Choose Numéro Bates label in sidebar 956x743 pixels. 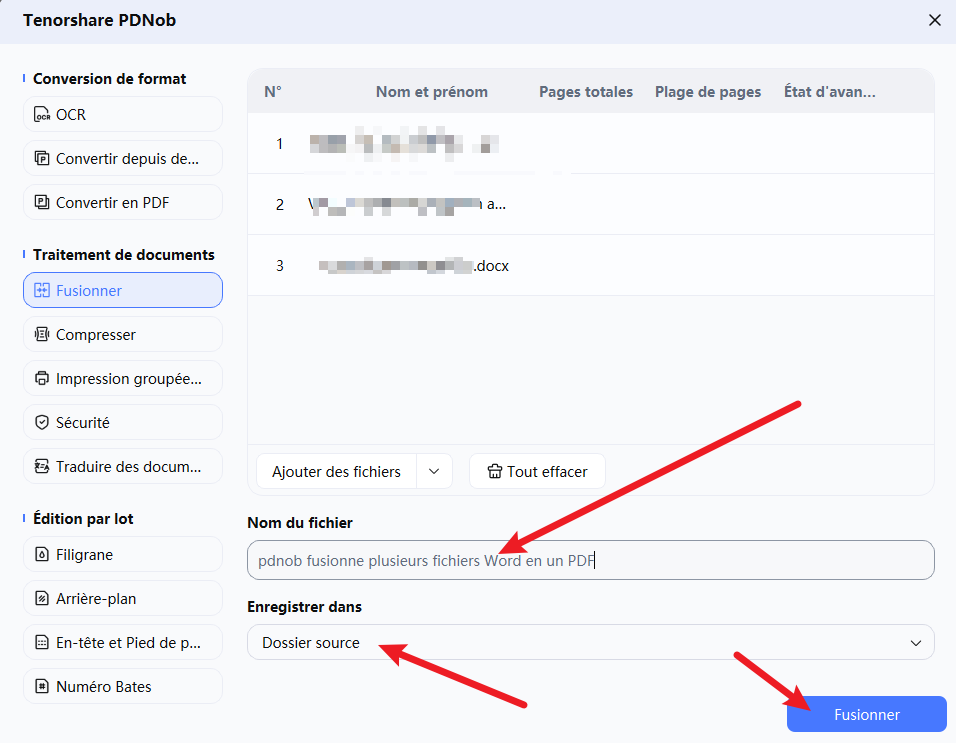(x=104, y=686)
